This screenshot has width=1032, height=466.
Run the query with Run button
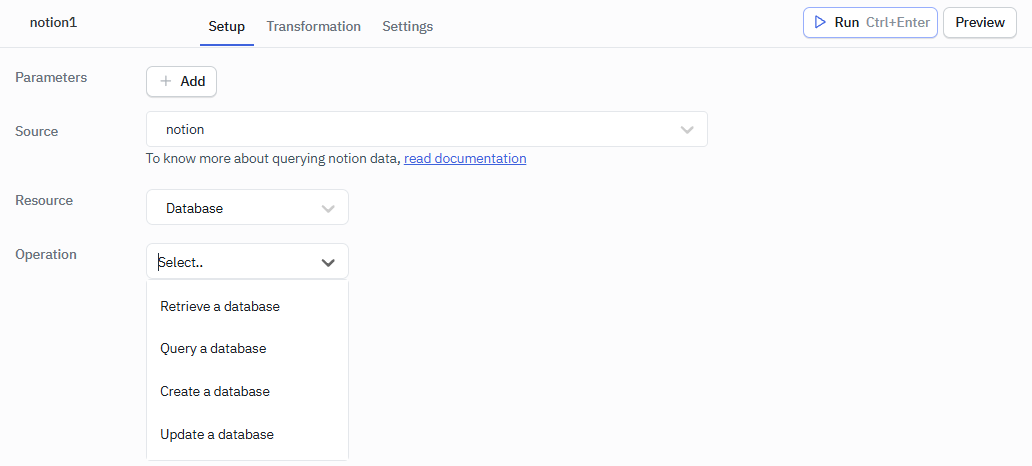(x=870, y=22)
